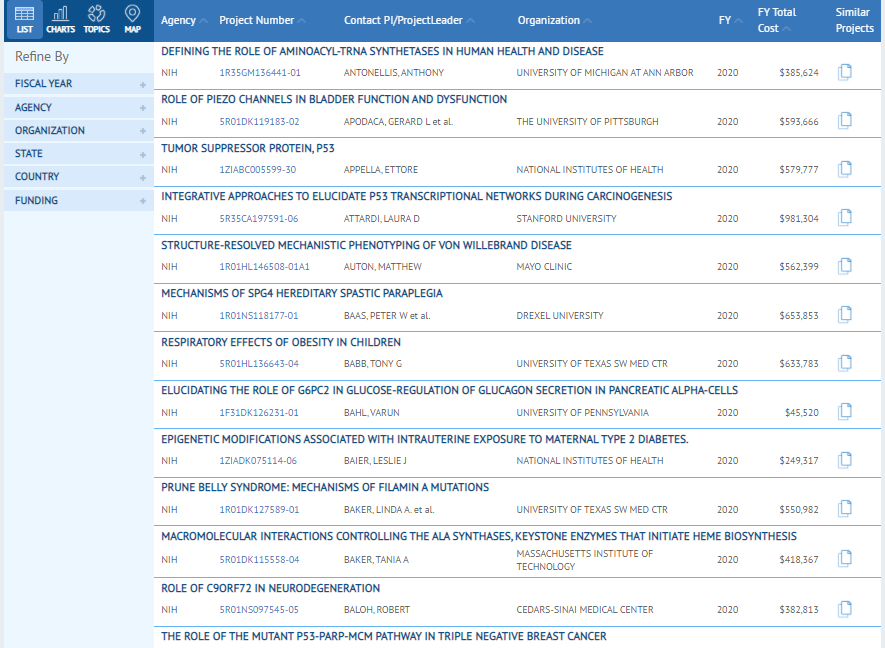Sort results by FY Total Cost

pos(777,20)
